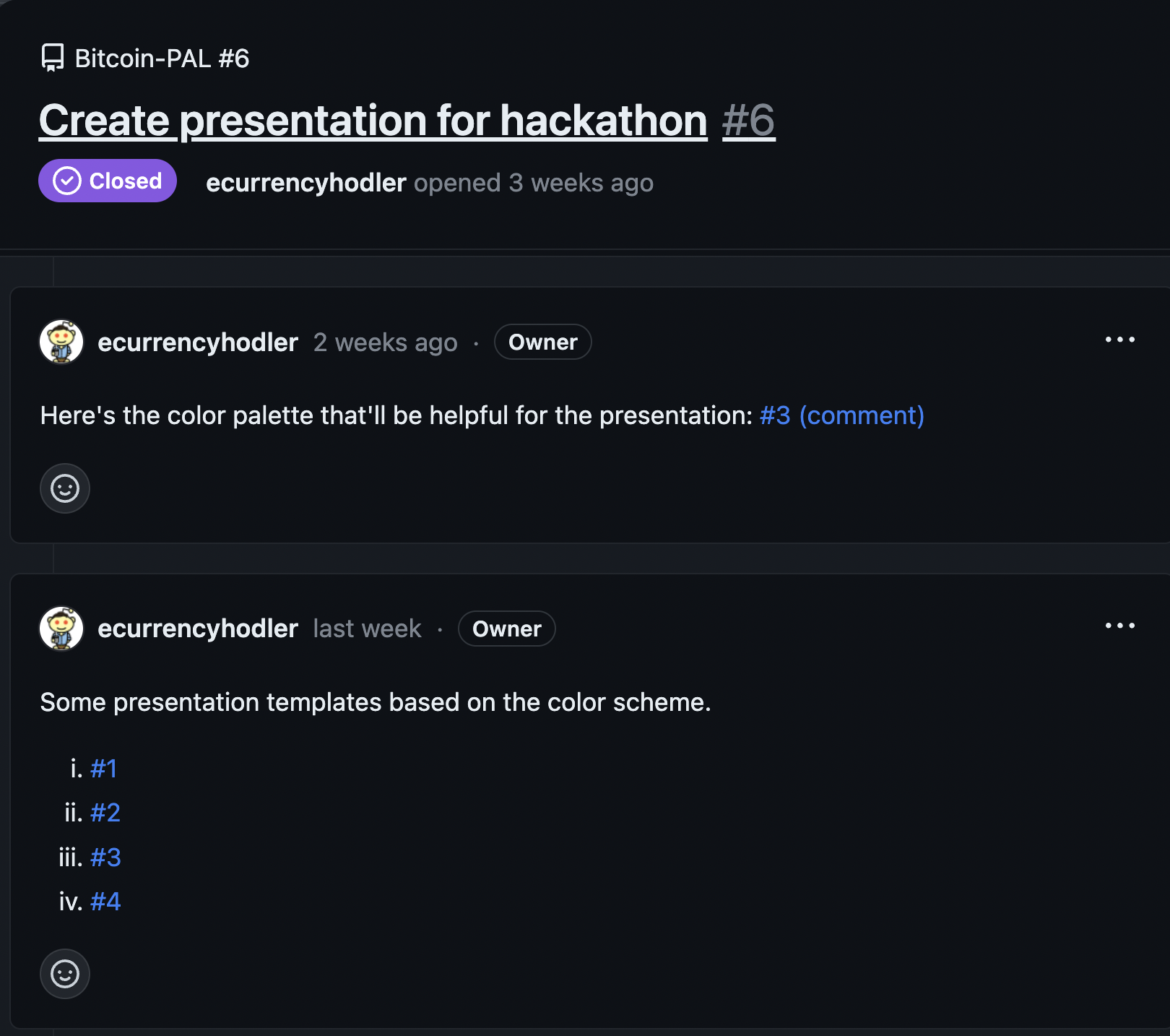Open the 'Create presentation for hackathon' title link
Viewport: 1170px width, 1036px height.
pyautogui.click(x=373, y=120)
